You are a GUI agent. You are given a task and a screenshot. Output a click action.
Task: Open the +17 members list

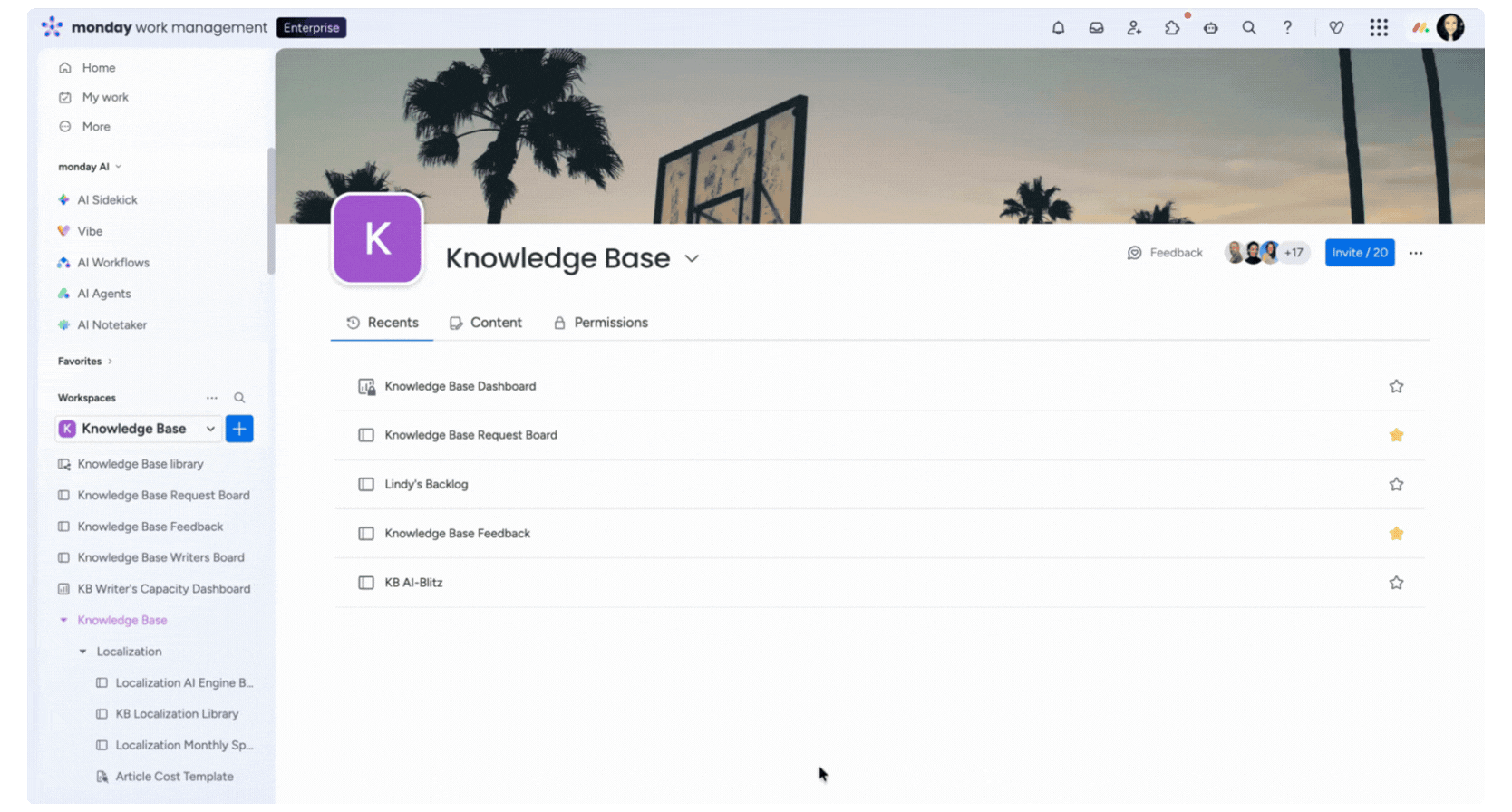pyautogui.click(x=1294, y=253)
